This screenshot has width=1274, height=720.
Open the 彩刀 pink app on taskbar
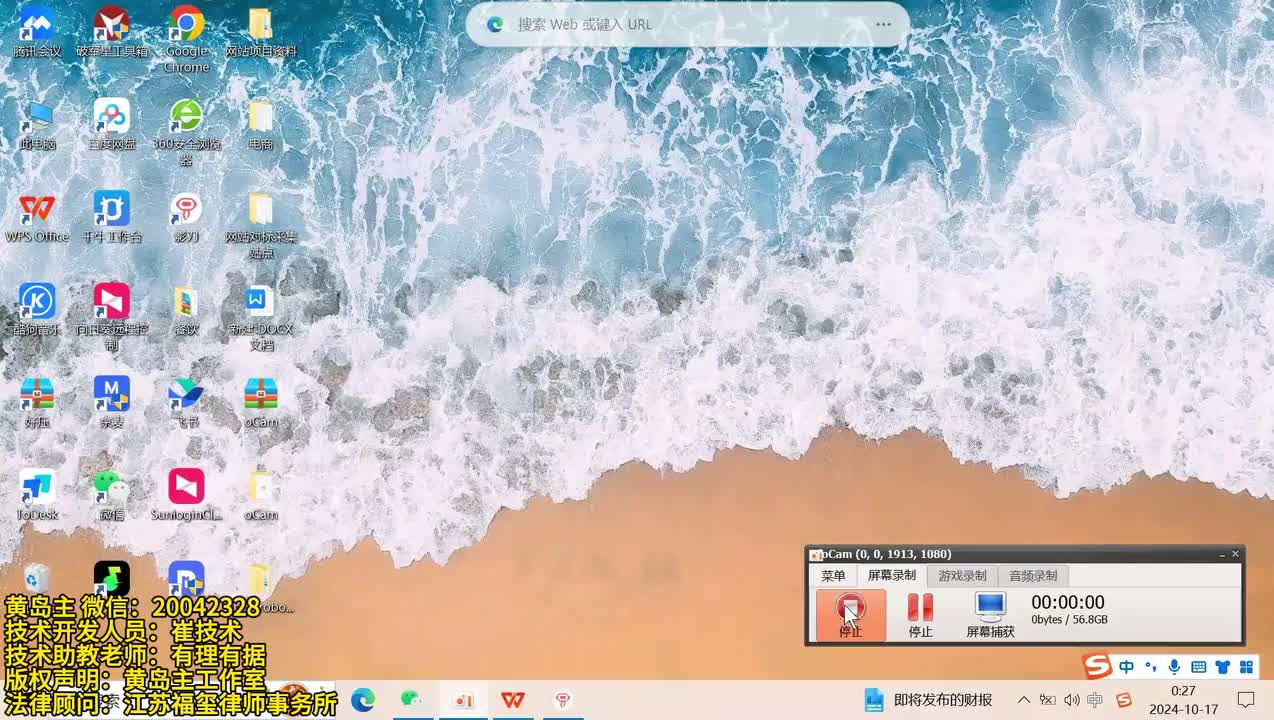(x=562, y=700)
